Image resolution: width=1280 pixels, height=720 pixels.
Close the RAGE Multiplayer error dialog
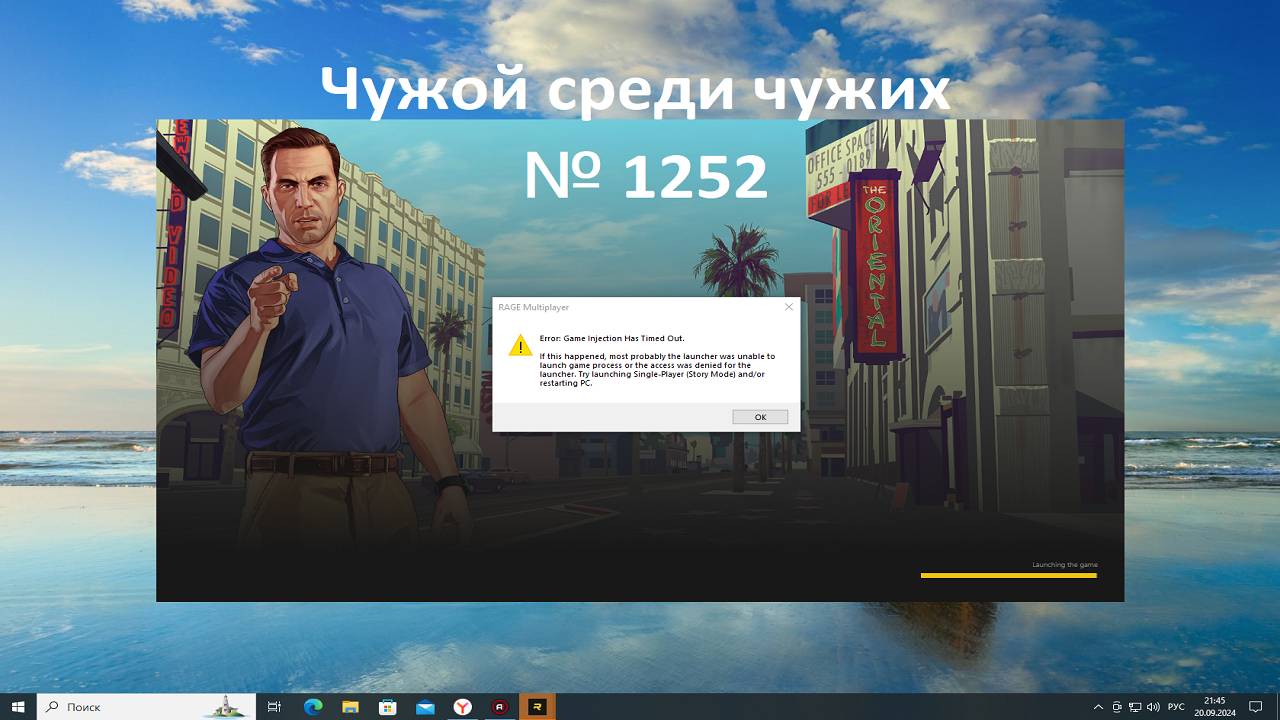[x=788, y=307]
